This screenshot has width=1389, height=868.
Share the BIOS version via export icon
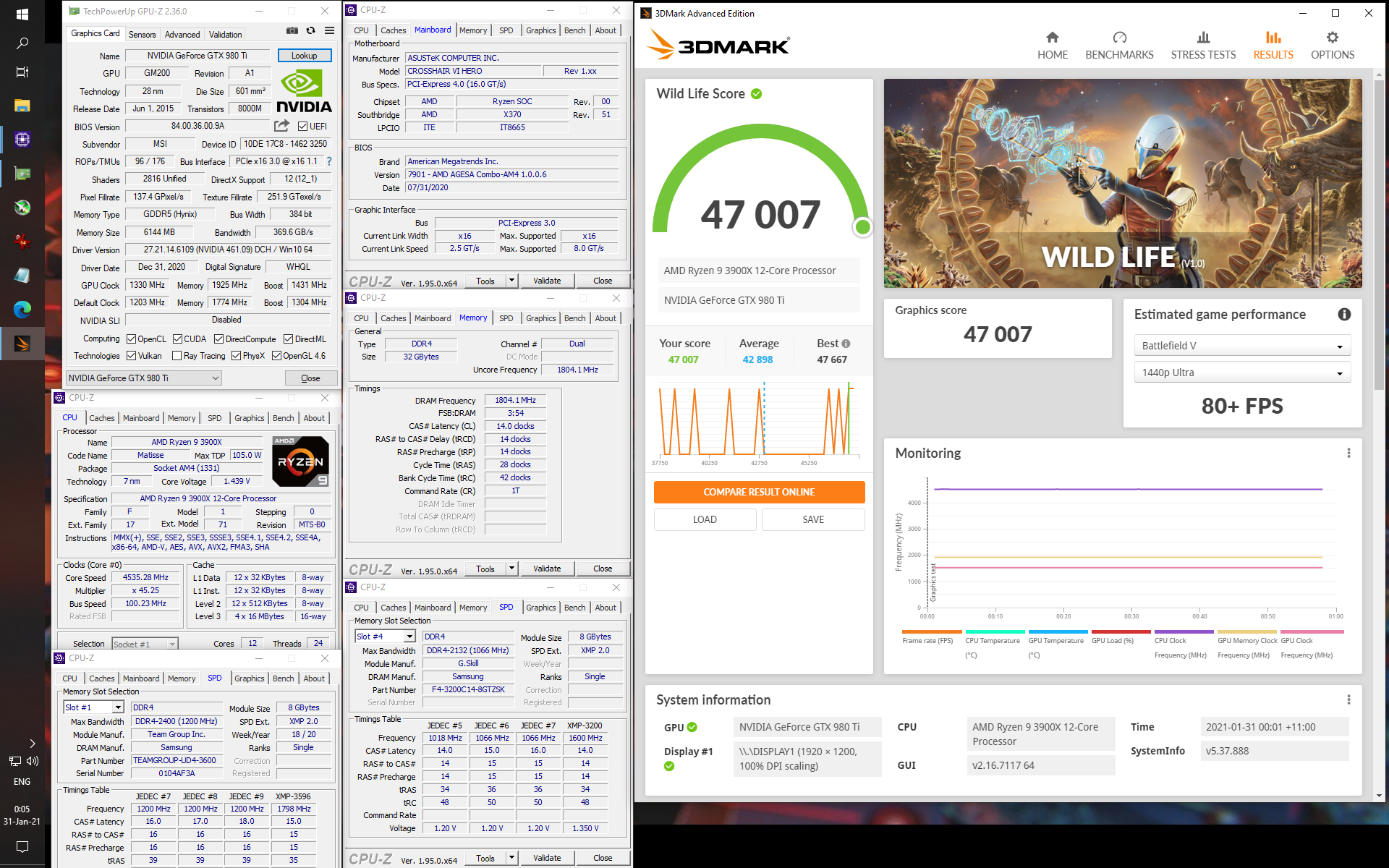tap(282, 126)
